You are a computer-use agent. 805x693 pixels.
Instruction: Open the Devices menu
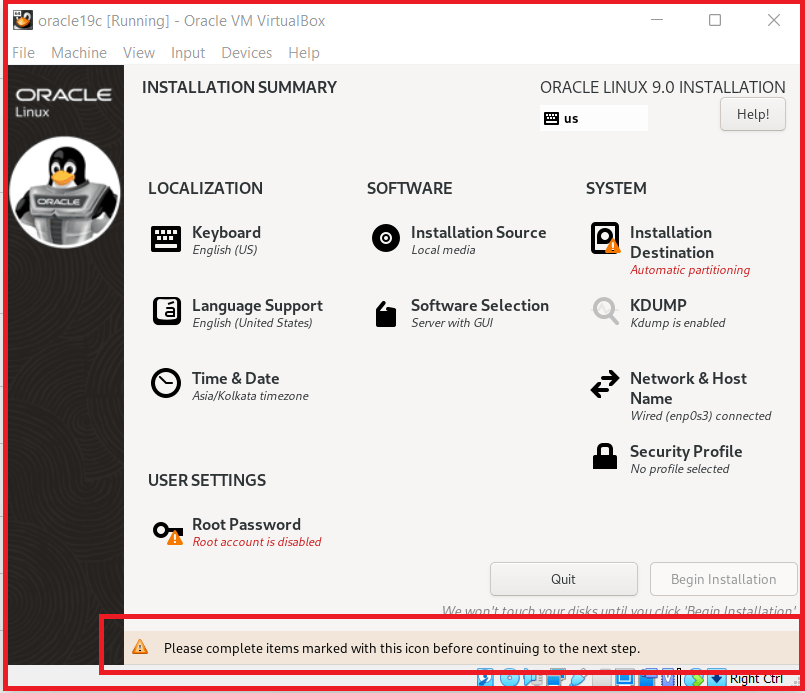pos(246,53)
